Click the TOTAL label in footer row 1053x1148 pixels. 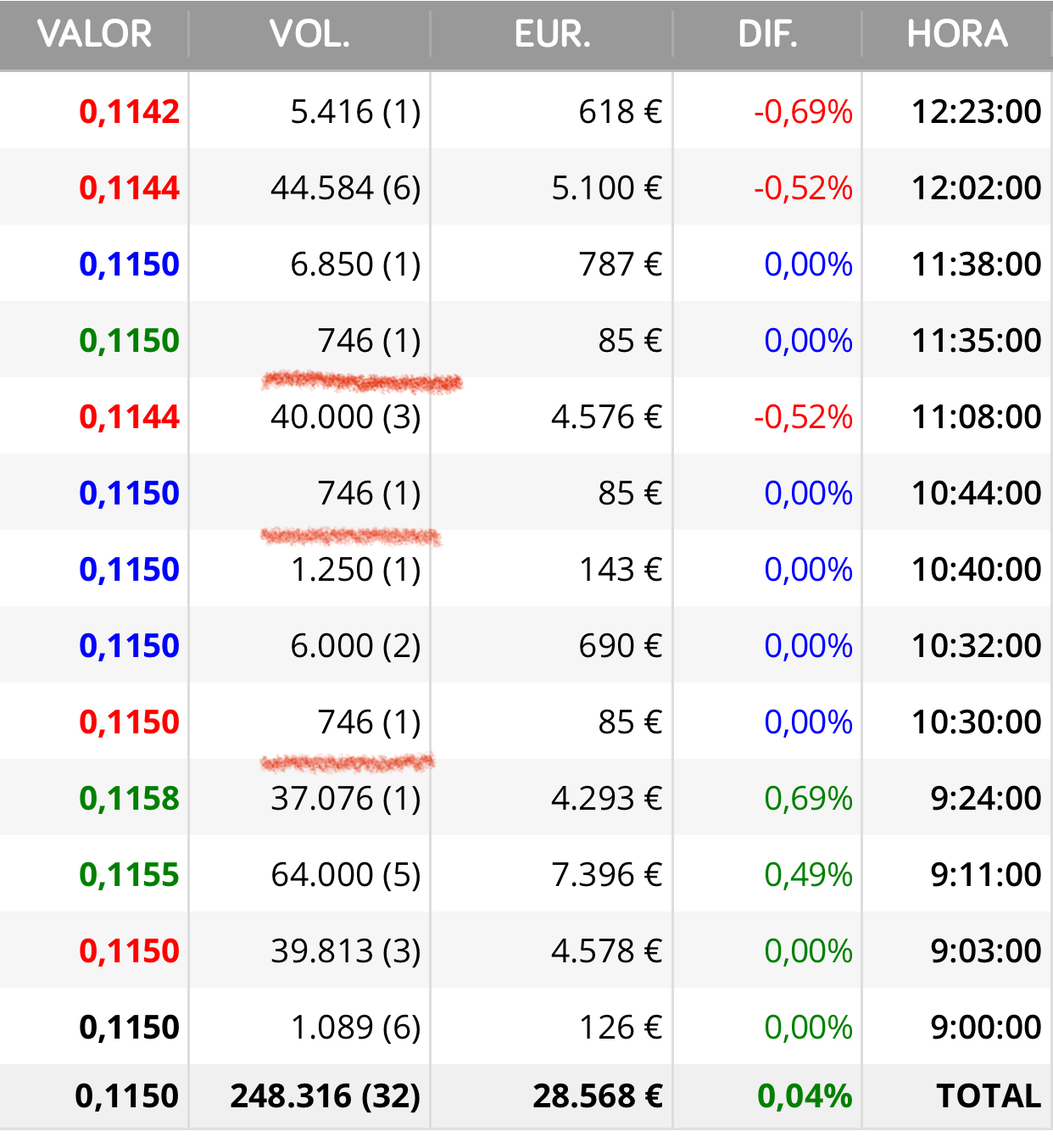pos(989,1096)
